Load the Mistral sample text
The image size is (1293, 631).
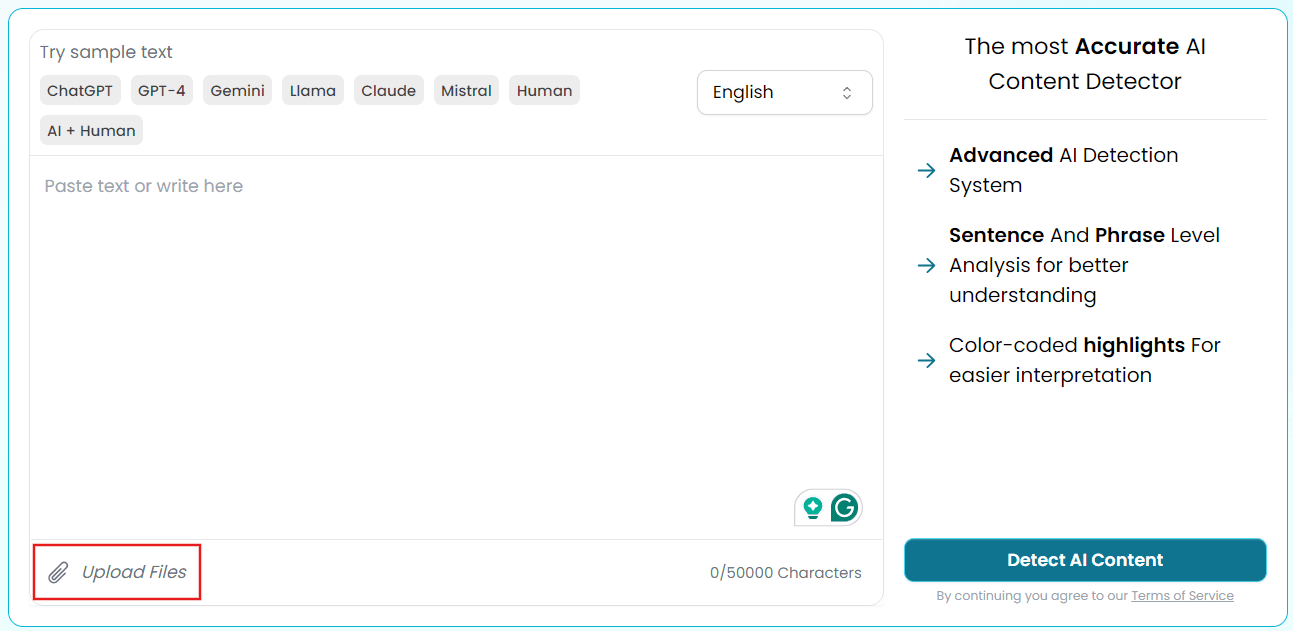pos(466,90)
